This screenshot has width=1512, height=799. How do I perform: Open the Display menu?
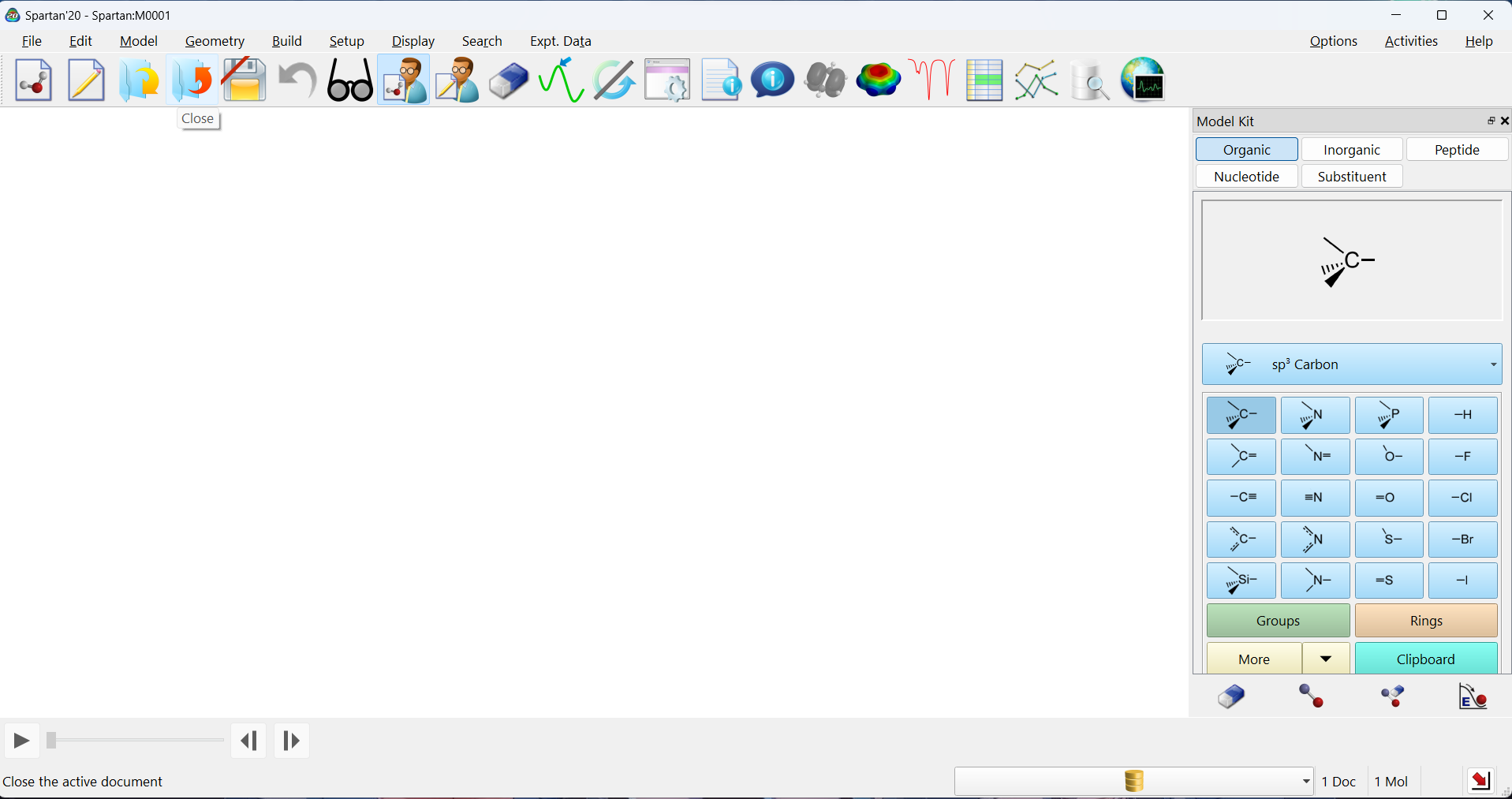(413, 41)
